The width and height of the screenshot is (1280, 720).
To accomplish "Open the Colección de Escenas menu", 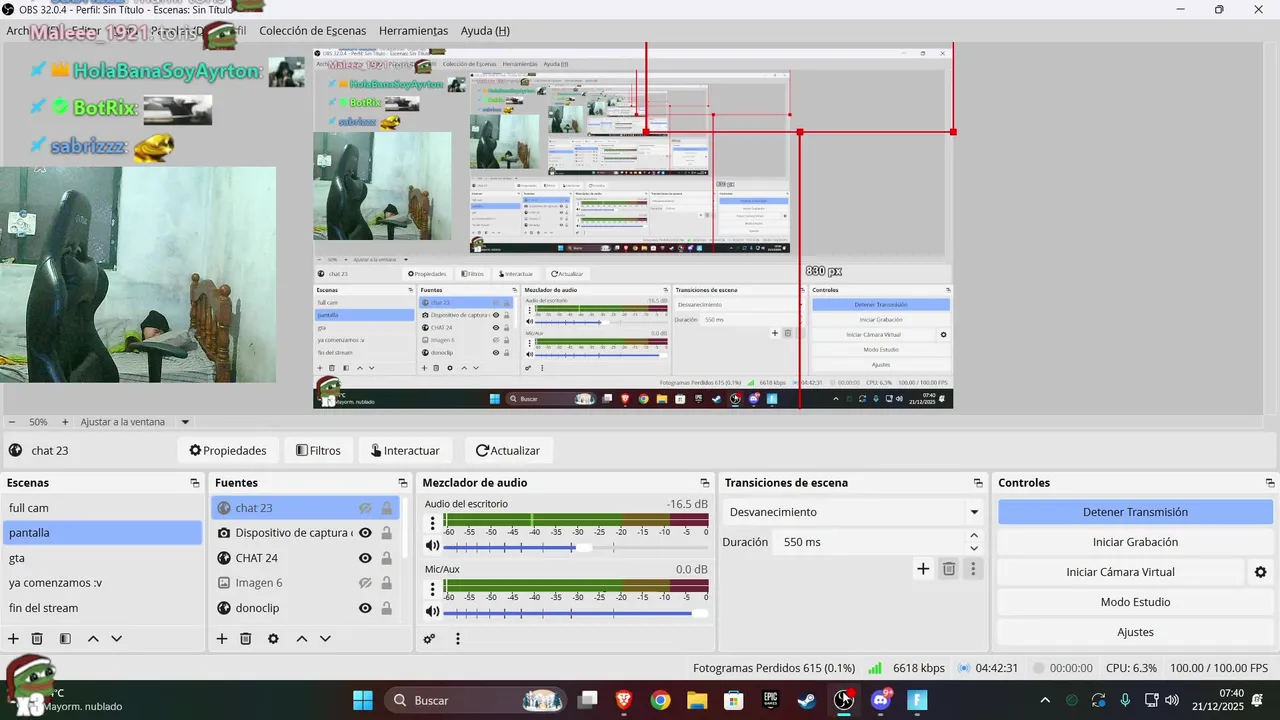I will tap(313, 31).
